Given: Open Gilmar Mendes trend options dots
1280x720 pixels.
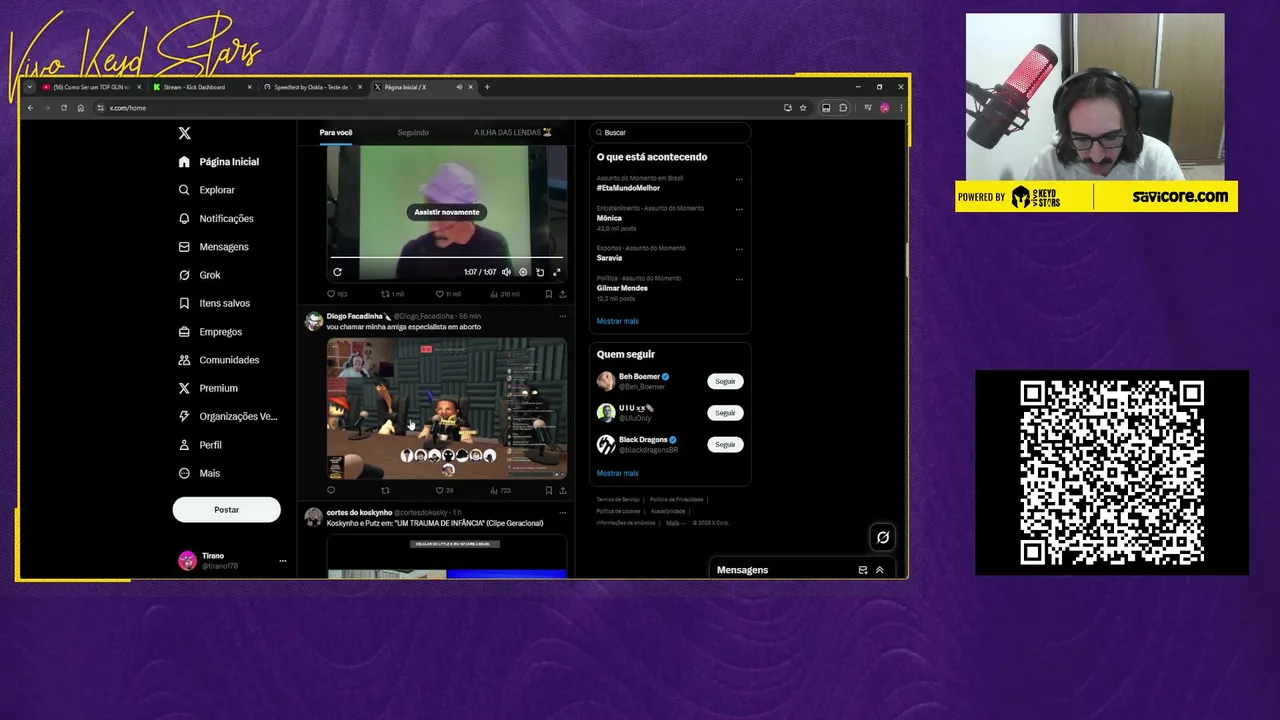Looking at the screenshot, I should click(x=739, y=280).
